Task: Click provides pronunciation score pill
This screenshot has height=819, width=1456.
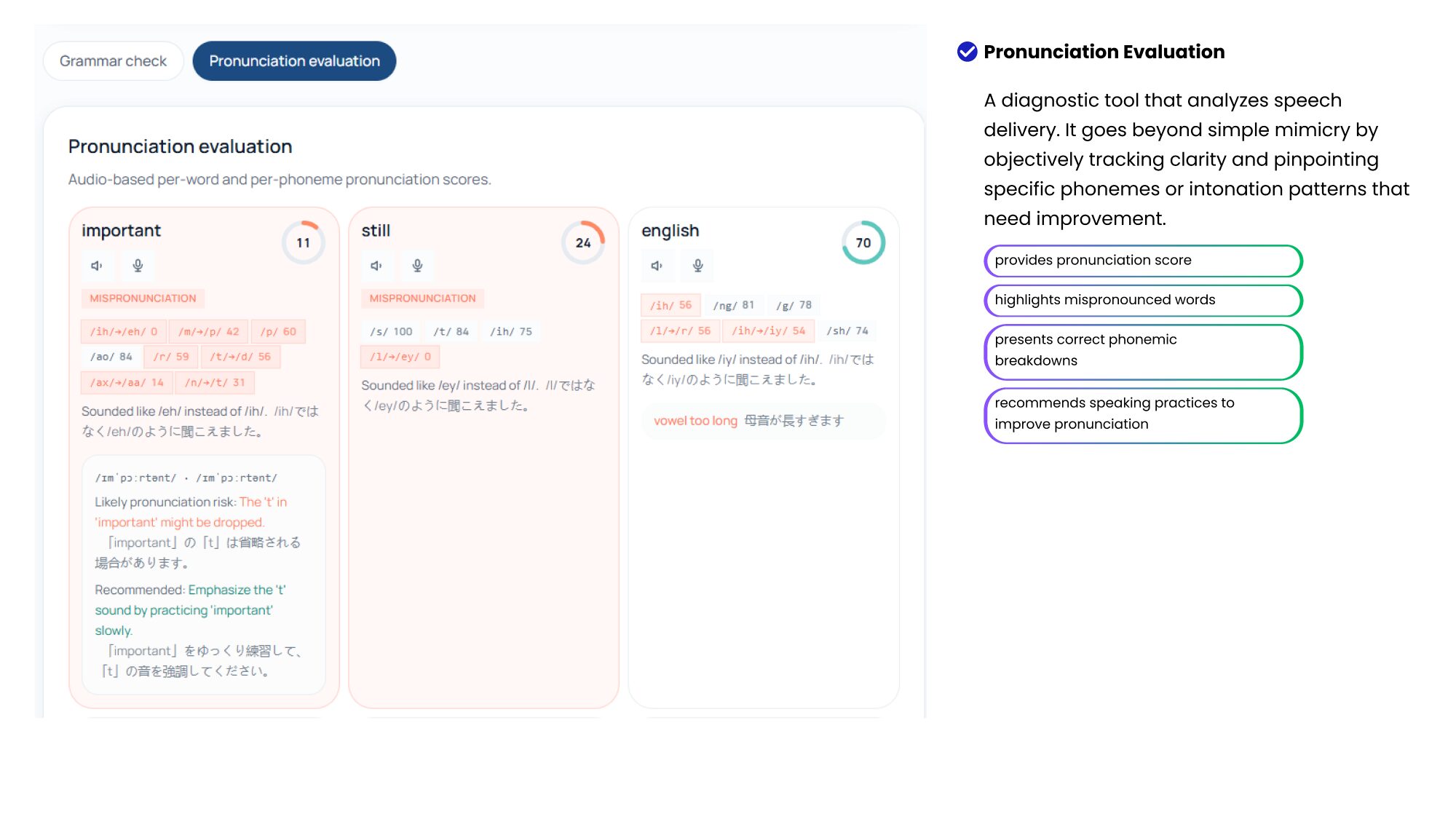Action: pyautogui.click(x=1143, y=261)
